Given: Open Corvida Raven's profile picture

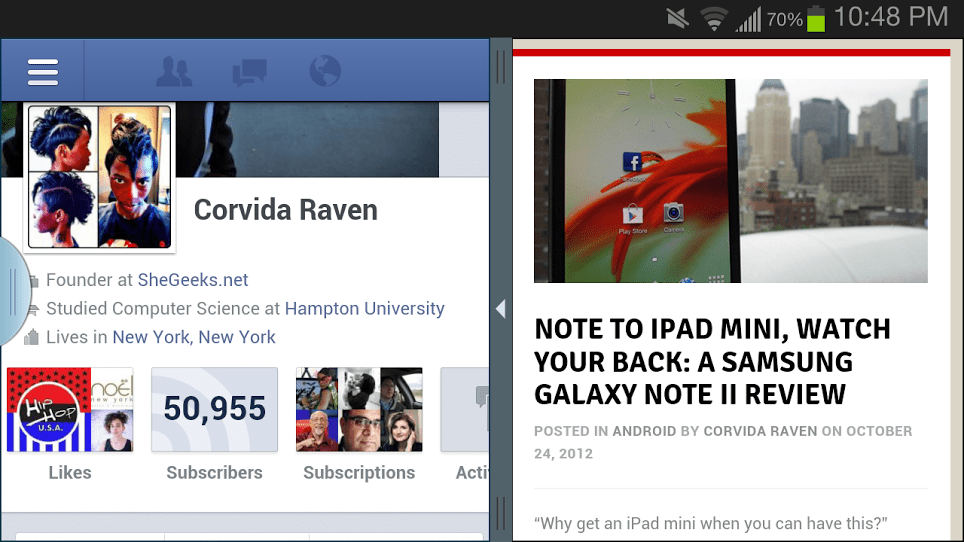Looking at the screenshot, I should [x=100, y=177].
